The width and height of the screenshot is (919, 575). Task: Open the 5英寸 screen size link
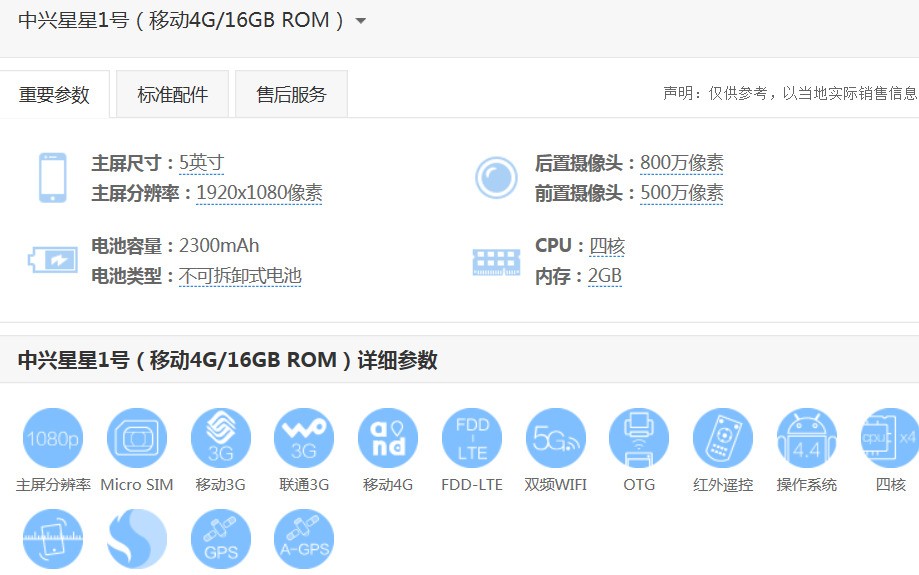tap(201, 163)
